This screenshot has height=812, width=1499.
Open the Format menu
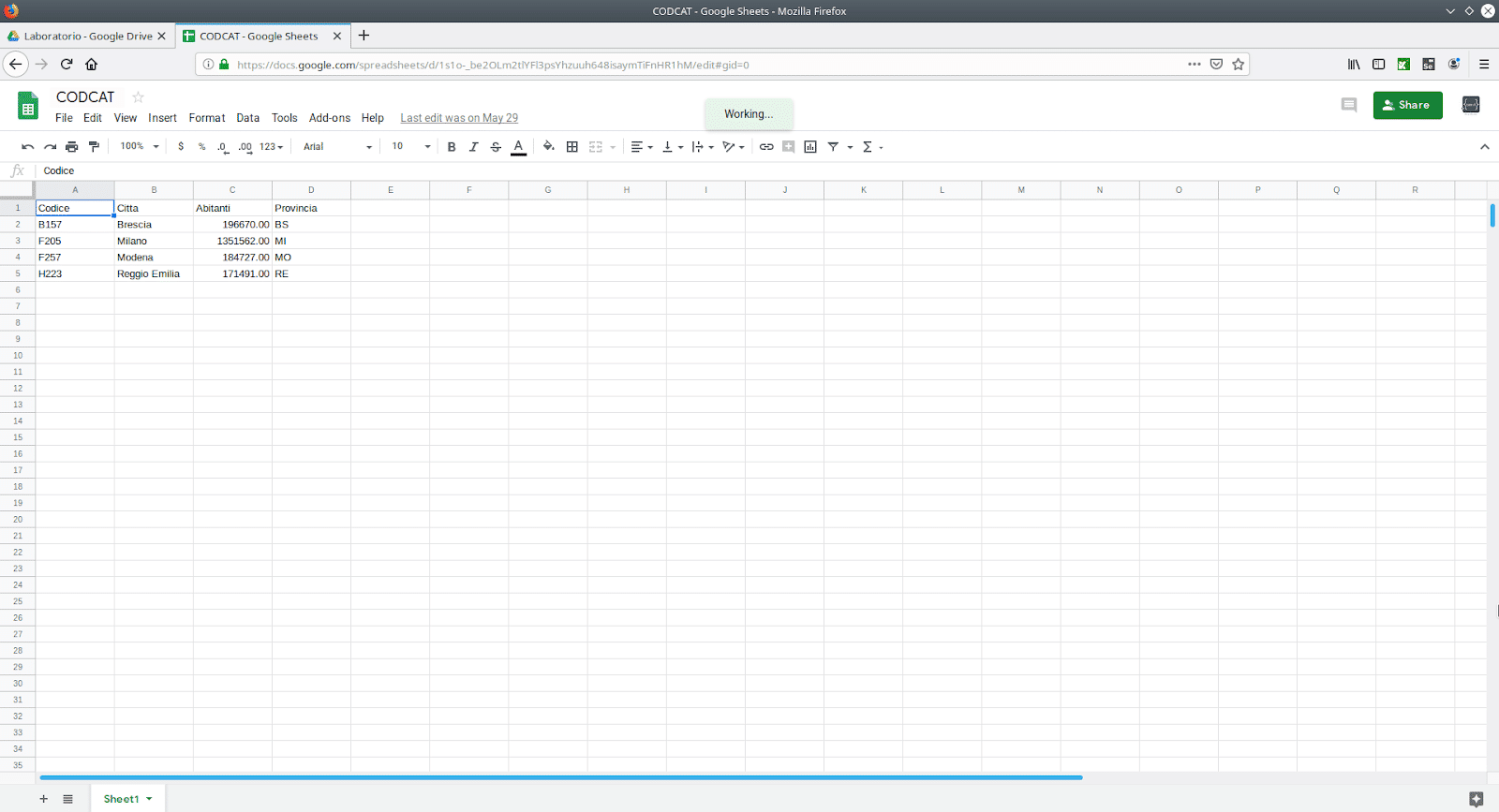[x=207, y=118]
